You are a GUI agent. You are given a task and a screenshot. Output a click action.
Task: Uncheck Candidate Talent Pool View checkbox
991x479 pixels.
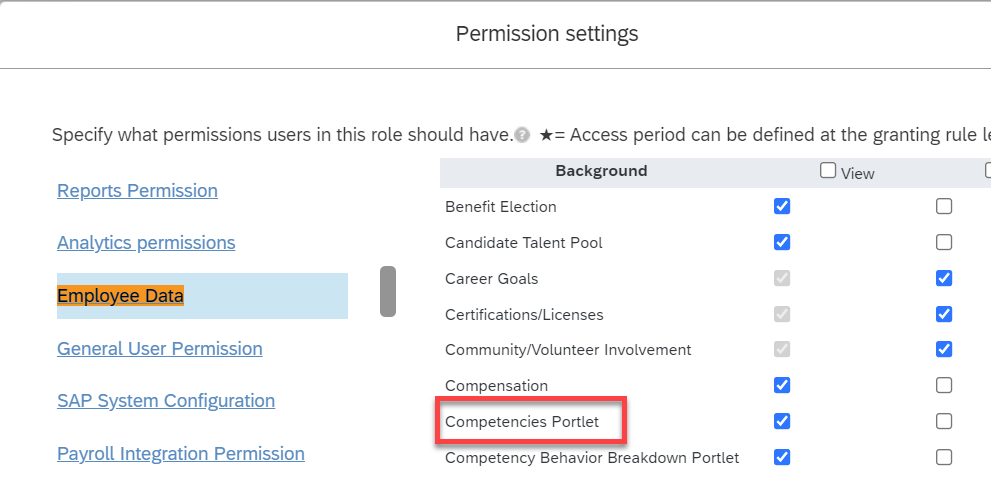coord(782,242)
